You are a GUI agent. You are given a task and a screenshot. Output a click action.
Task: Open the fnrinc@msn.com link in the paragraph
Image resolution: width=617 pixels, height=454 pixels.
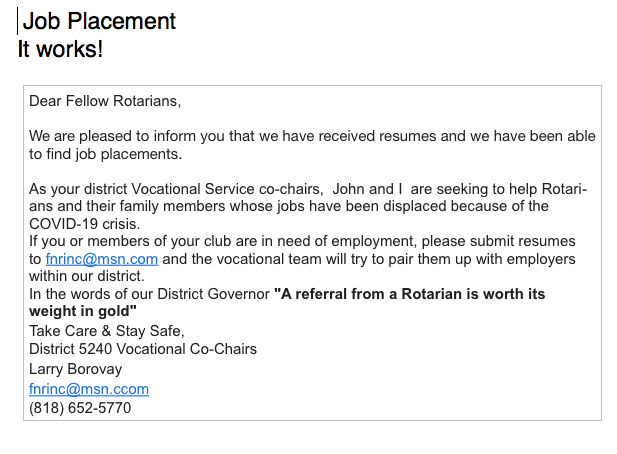point(102,259)
